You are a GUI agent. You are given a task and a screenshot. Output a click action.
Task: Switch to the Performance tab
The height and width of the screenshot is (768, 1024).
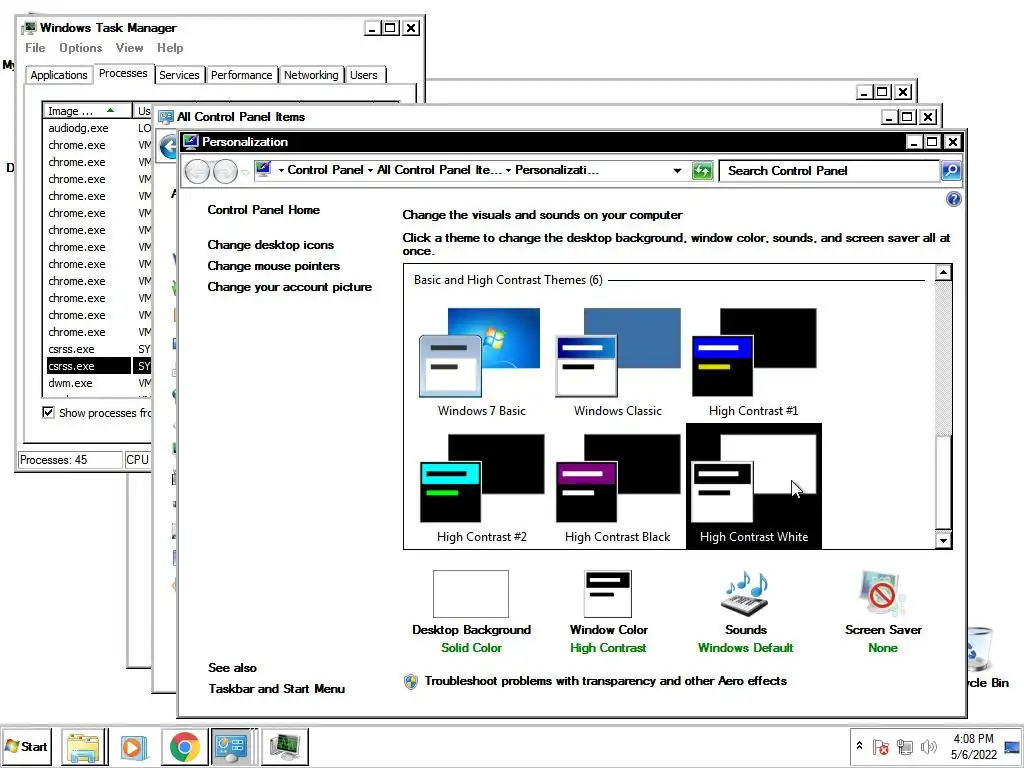coord(242,75)
